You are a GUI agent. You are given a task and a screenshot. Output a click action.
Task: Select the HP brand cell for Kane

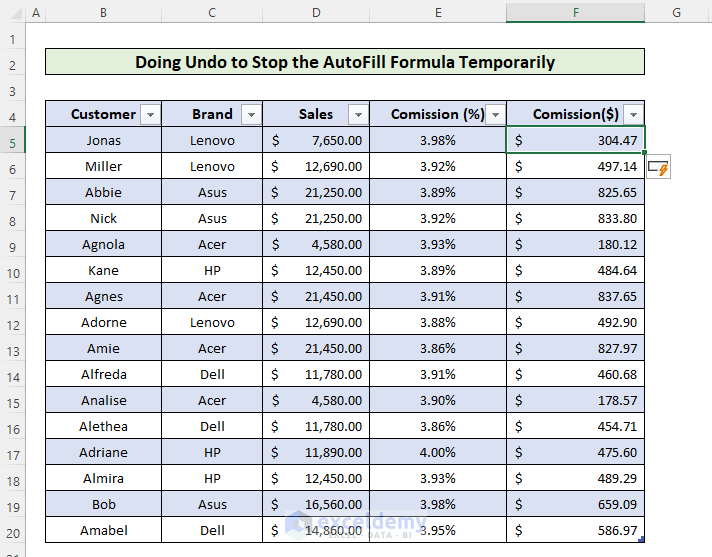212,271
